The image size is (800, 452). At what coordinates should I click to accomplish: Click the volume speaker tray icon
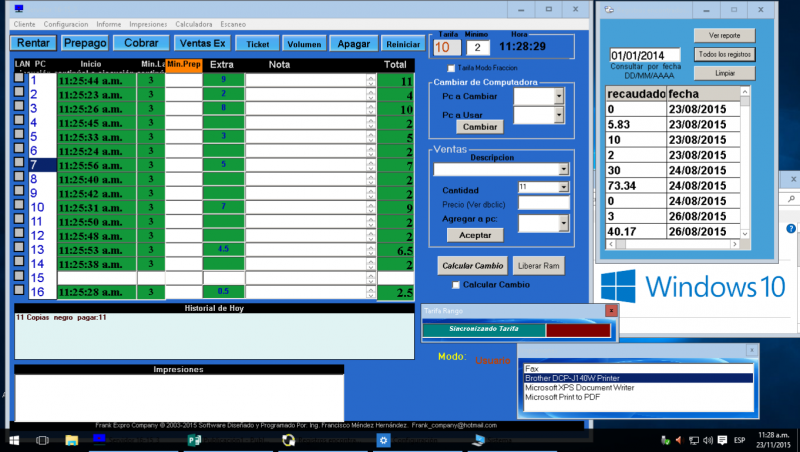(x=708, y=440)
